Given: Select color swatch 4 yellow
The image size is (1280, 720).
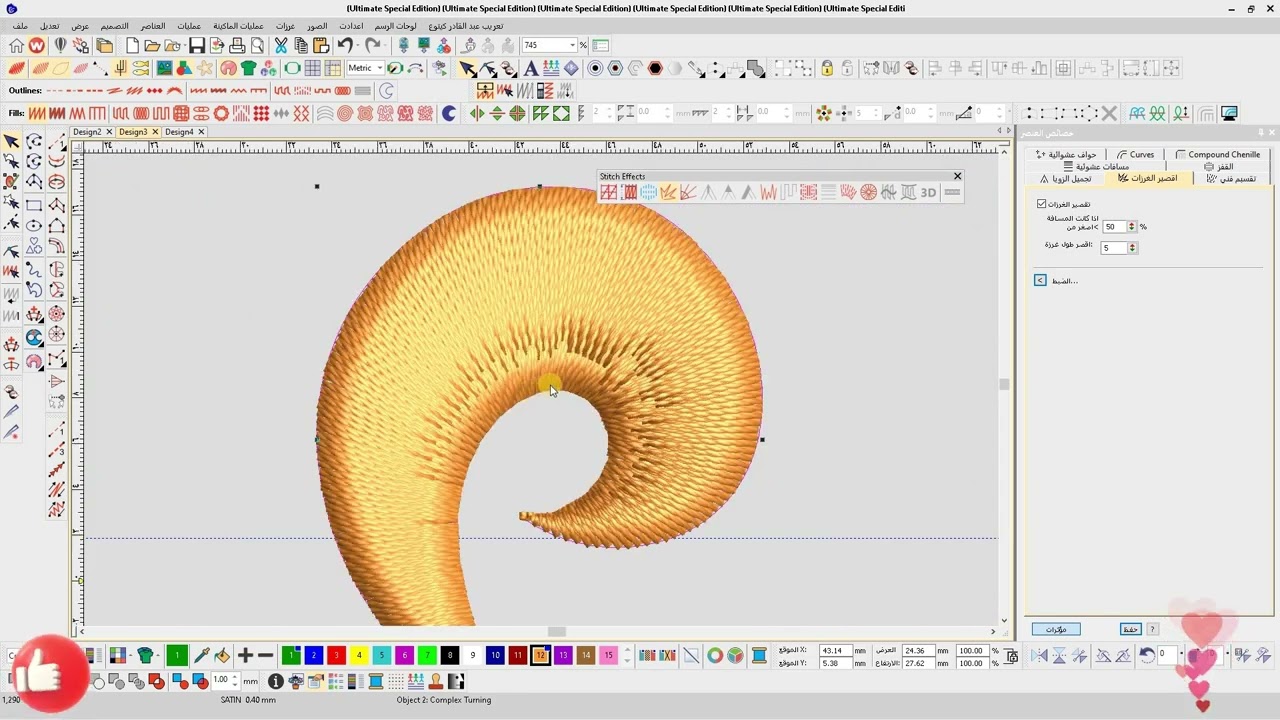Looking at the screenshot, I should click(359, 656).
